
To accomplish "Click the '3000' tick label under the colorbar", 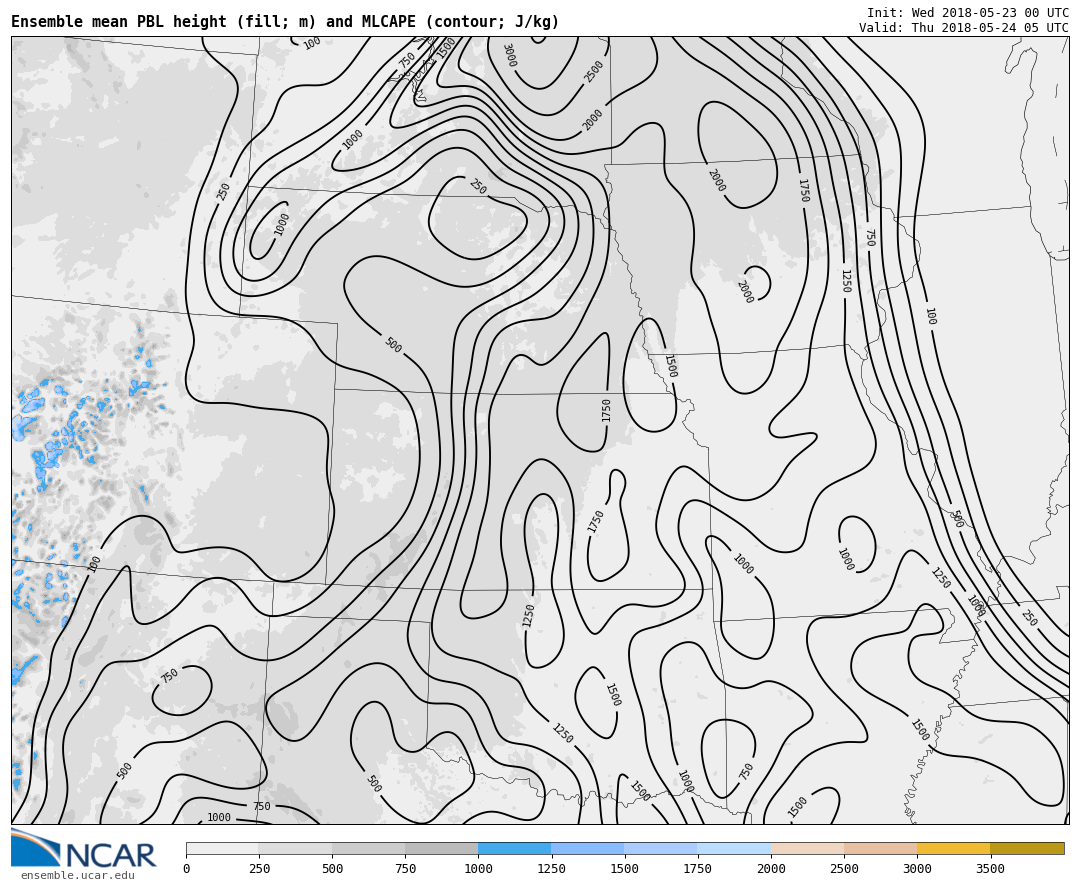I will (917, 869).
